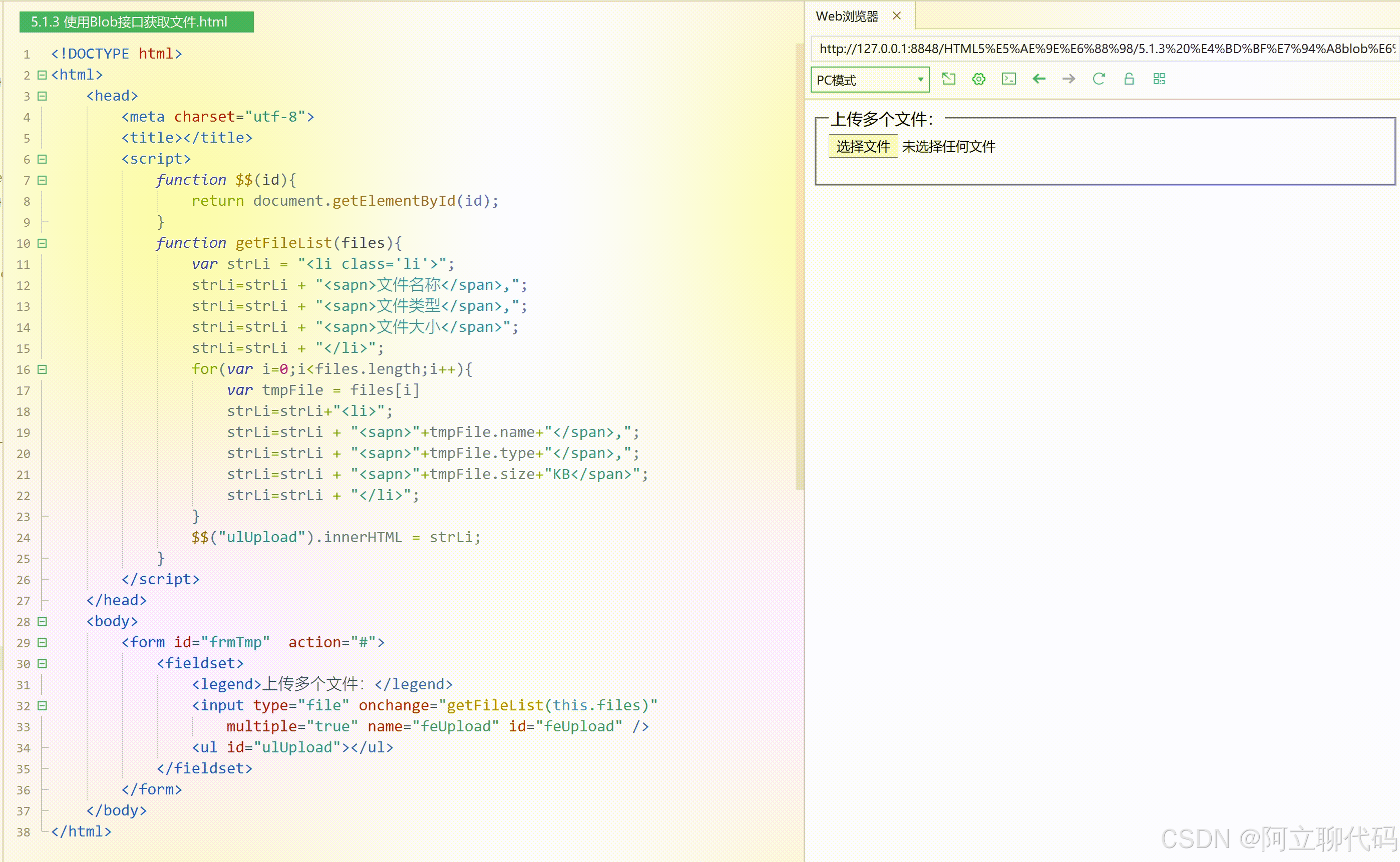Collapse the html tag on line 2
1400x862 pixels.
(42, 75)
